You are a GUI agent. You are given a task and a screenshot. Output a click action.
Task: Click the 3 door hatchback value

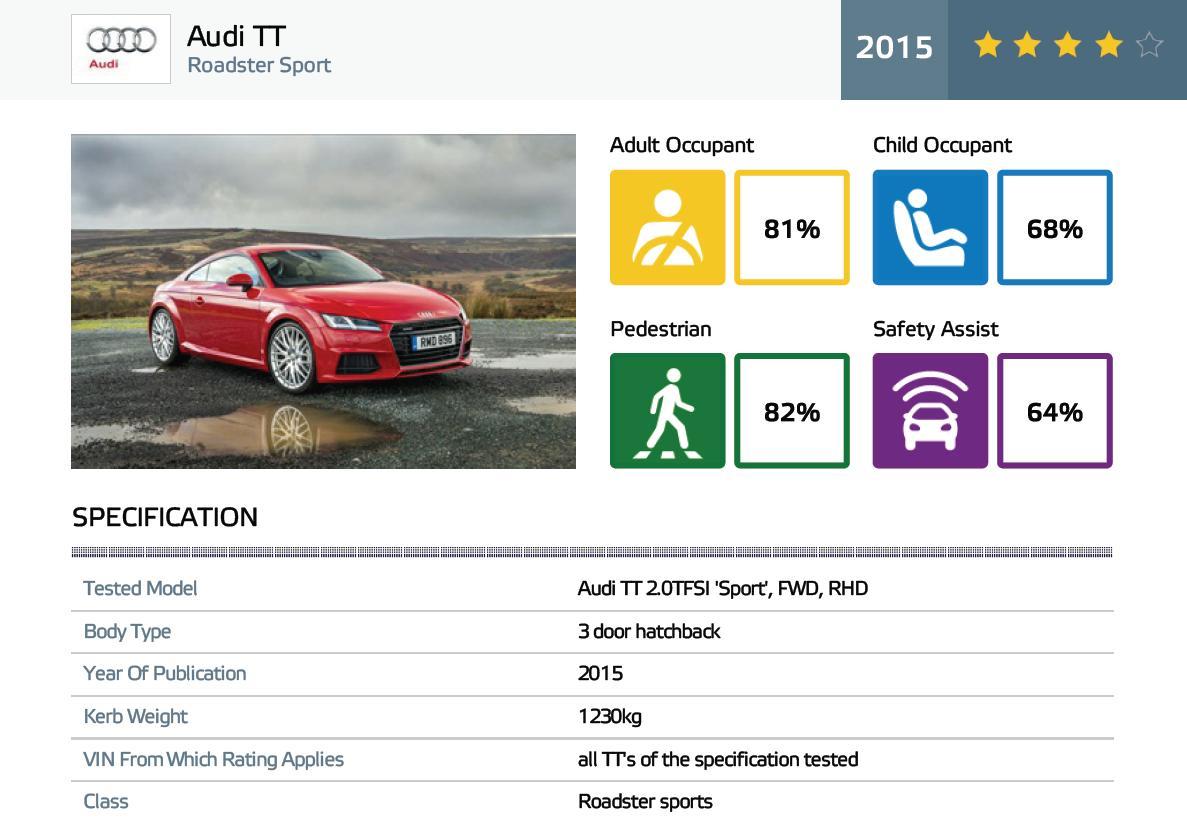tap(649, 631)
